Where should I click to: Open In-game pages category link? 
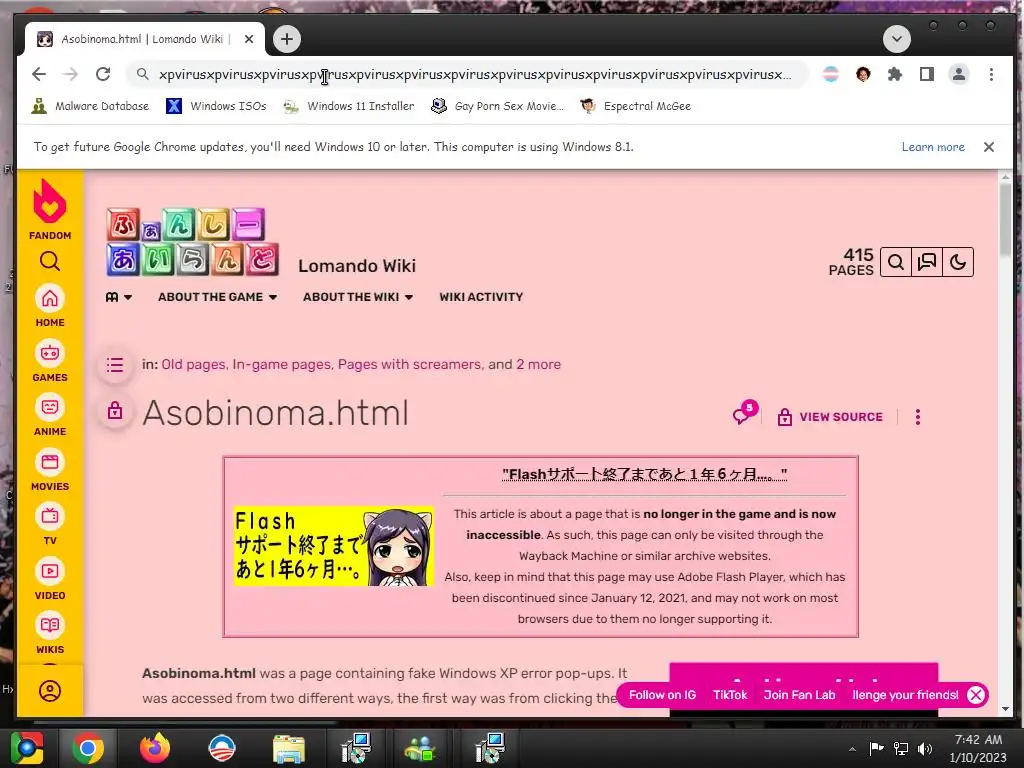coord(281,364)
